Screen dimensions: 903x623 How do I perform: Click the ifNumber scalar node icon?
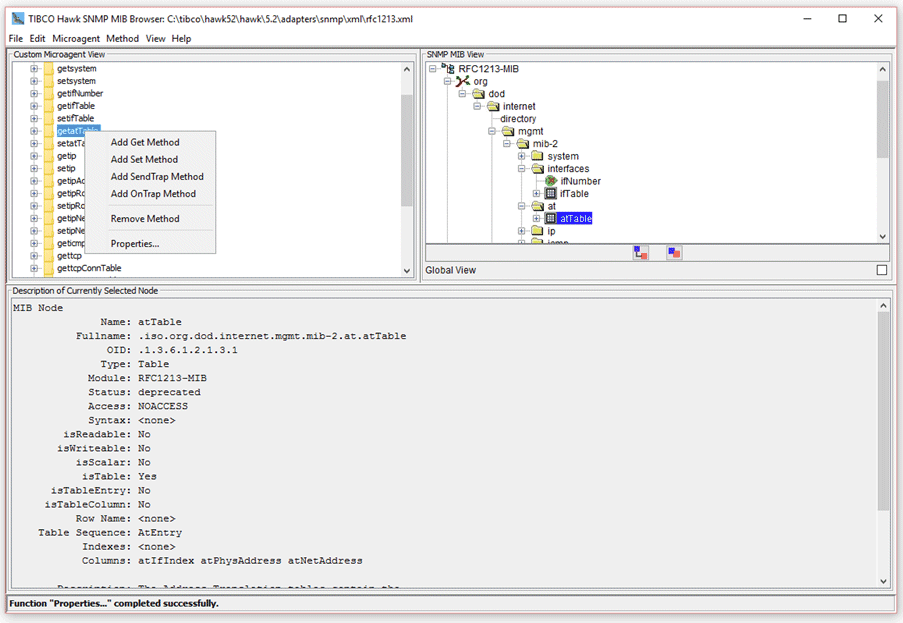pyautogui.click(x=551, y=181)
